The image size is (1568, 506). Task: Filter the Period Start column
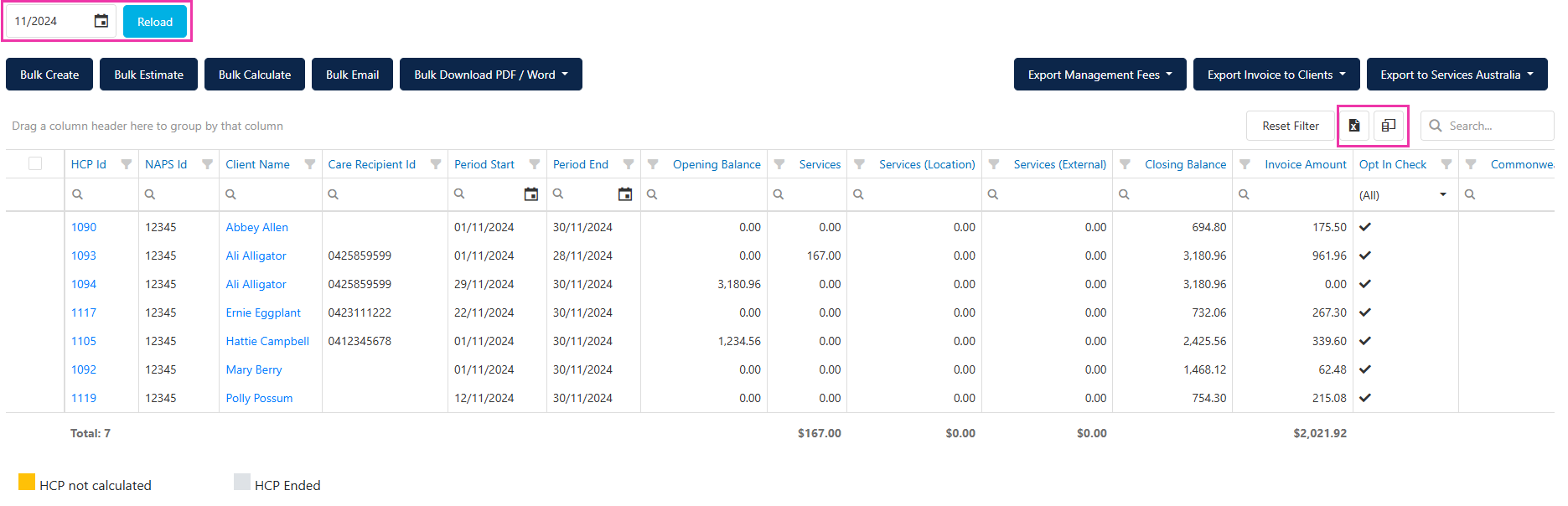click(535, 164)
